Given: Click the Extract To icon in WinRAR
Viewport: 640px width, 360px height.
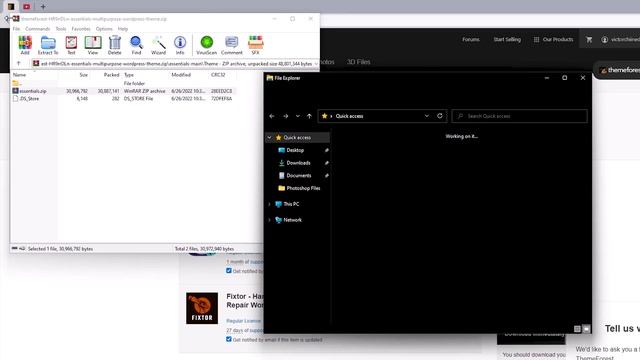Looking at the screenshot, I should pos(48,45).
